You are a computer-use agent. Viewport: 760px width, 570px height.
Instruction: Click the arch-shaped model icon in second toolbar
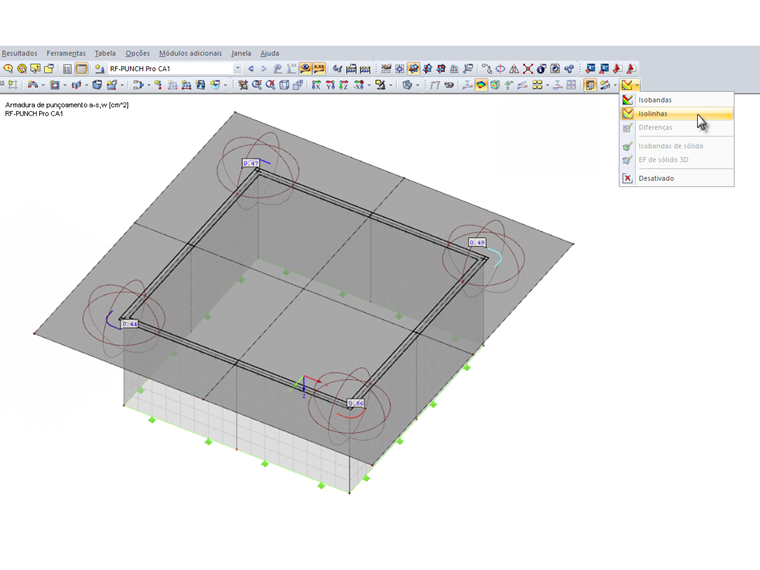click(32, 85)
